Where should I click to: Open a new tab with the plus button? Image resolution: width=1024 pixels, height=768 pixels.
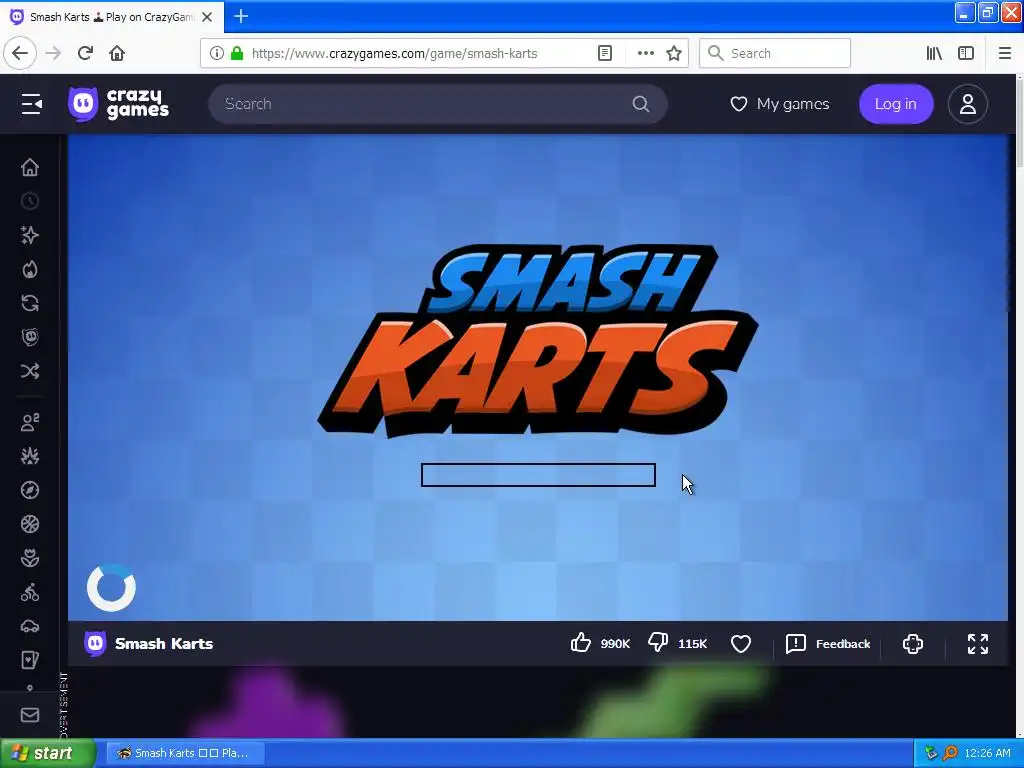click(x=241, y=16)
